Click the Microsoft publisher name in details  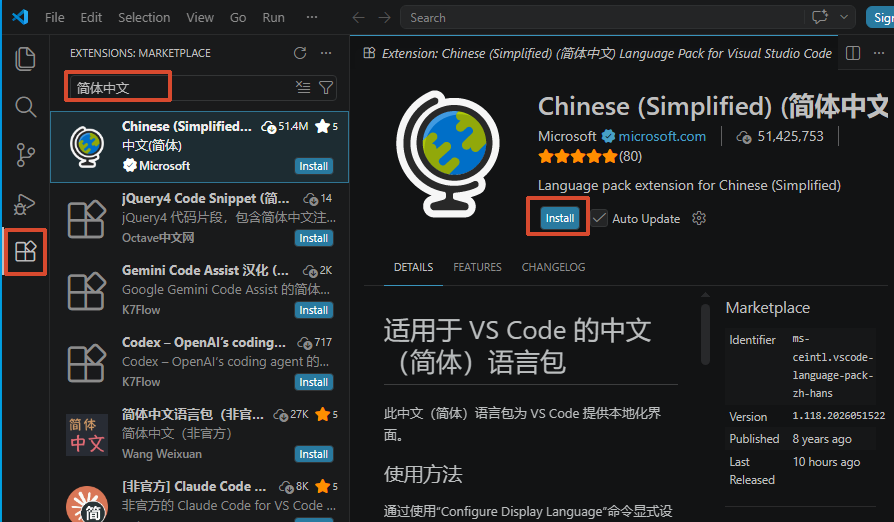coord(567,136)
